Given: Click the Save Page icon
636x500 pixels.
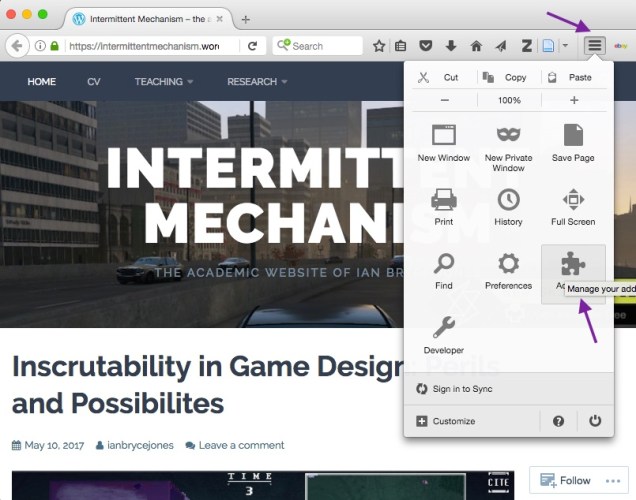Looking at the screenshot, I should [x=573, y=140].
